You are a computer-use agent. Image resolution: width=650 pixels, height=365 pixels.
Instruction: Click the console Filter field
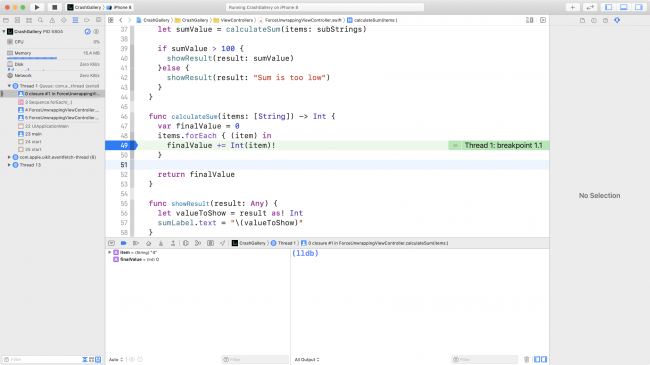(485, 359)
